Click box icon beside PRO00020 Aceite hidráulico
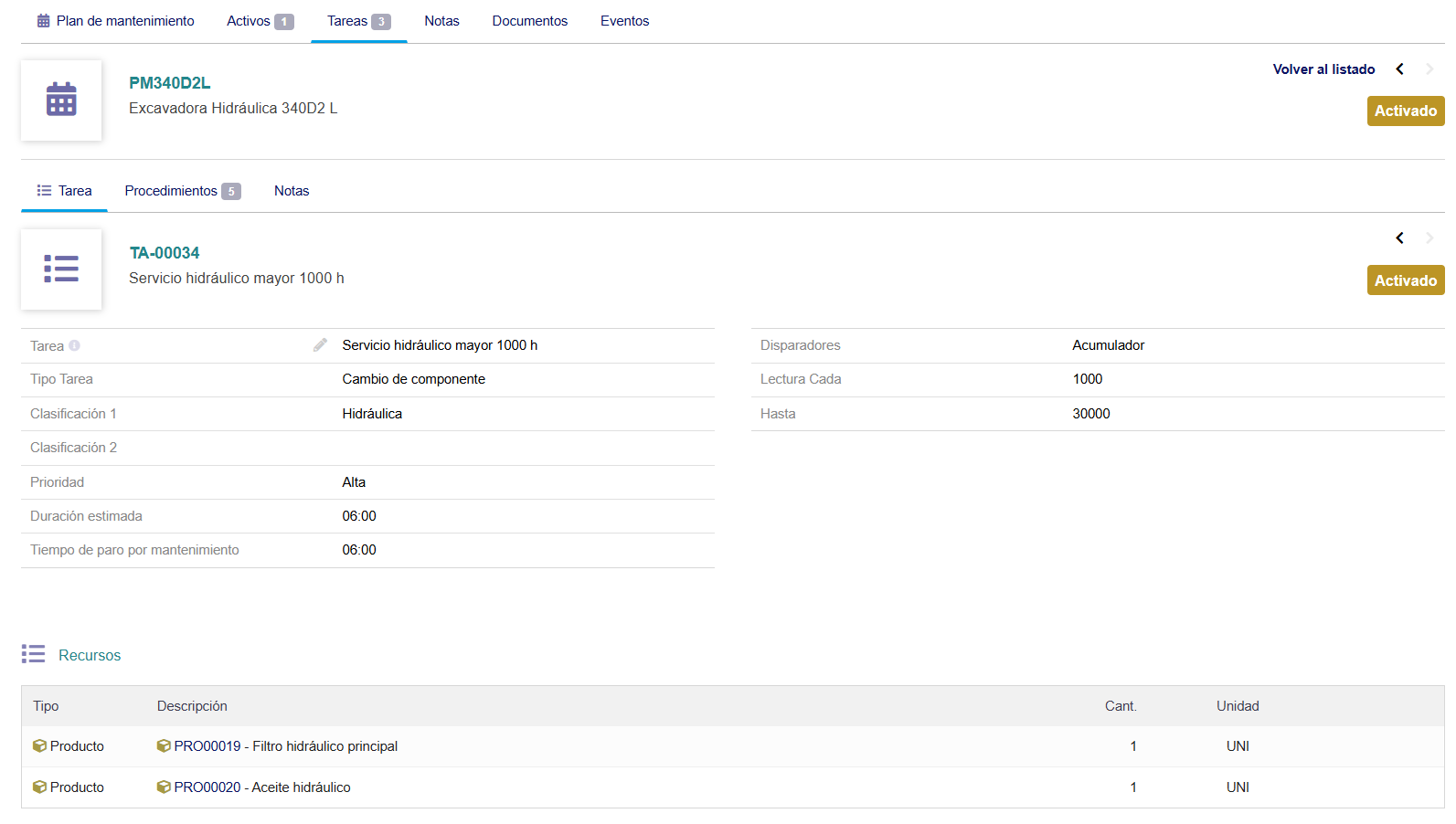This screenshot has width=1456, height=824. point(164,787)
